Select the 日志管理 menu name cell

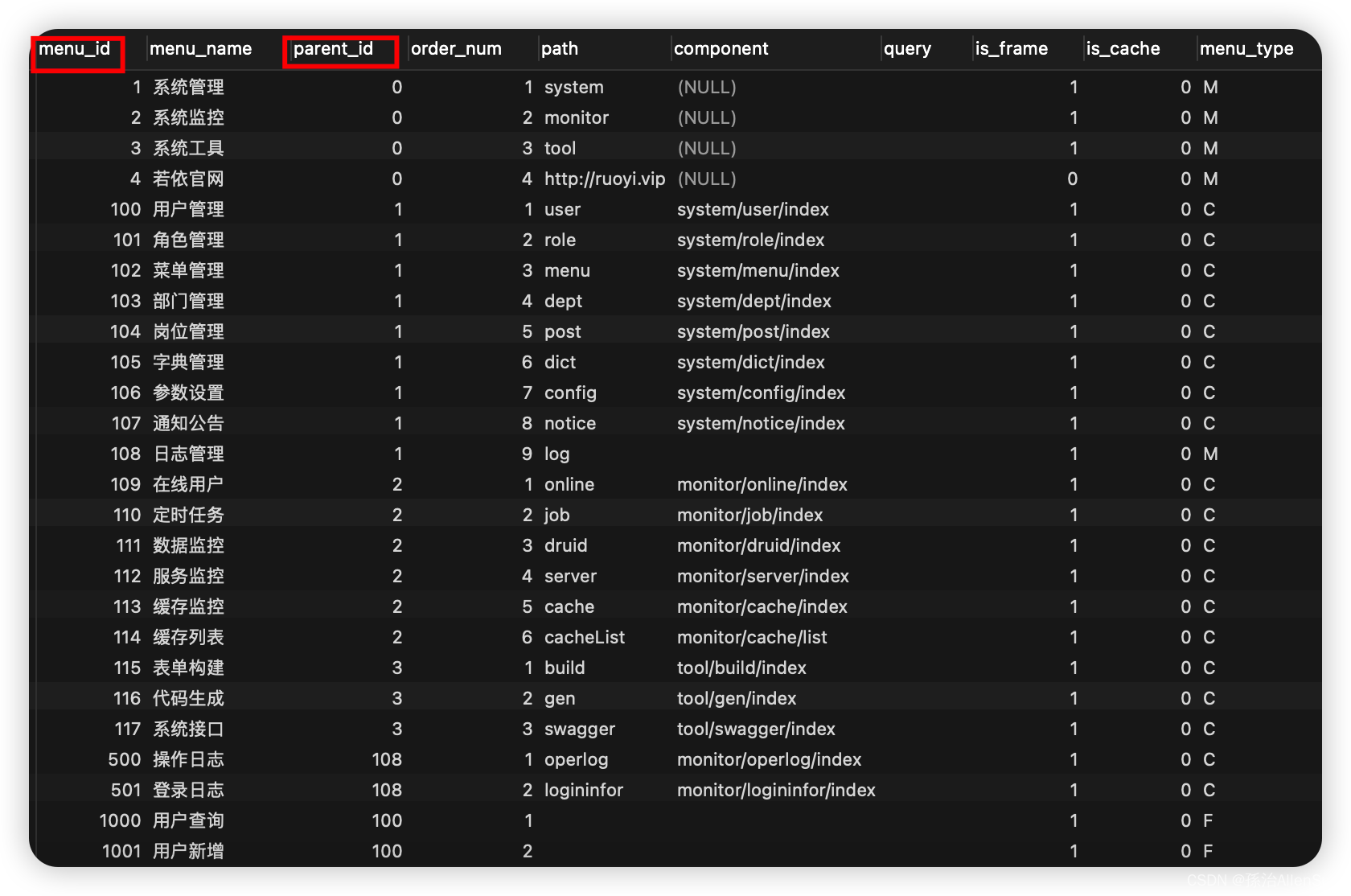click(x=188, y=454)
